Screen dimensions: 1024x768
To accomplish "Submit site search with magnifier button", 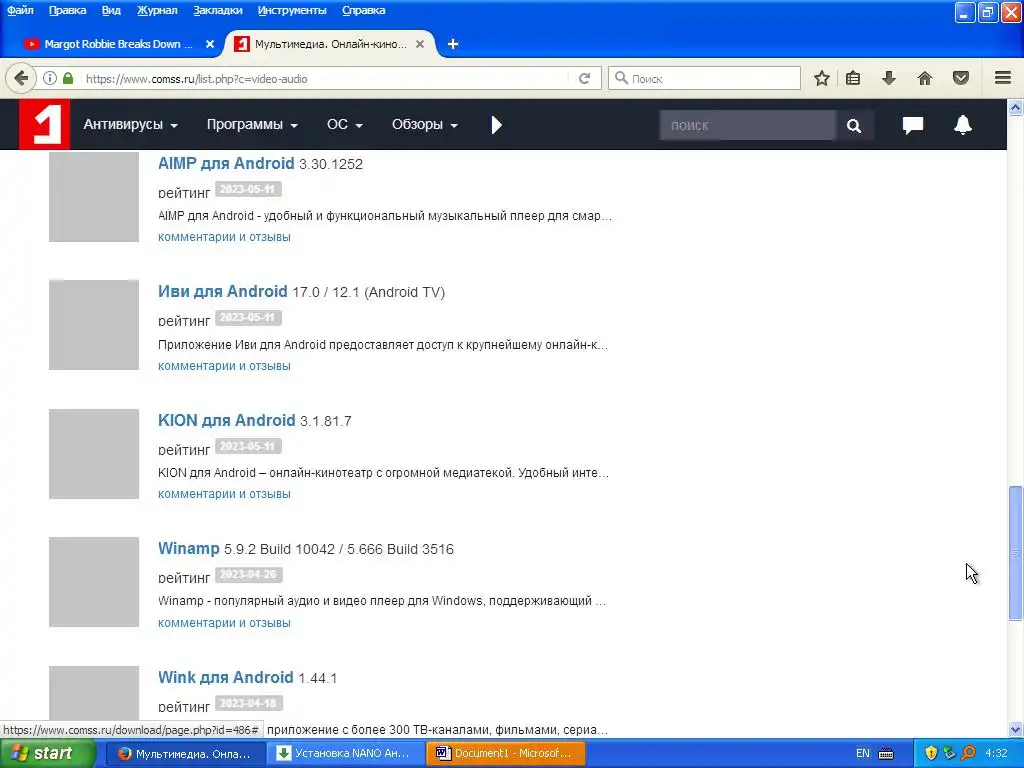I will point(854,125).
